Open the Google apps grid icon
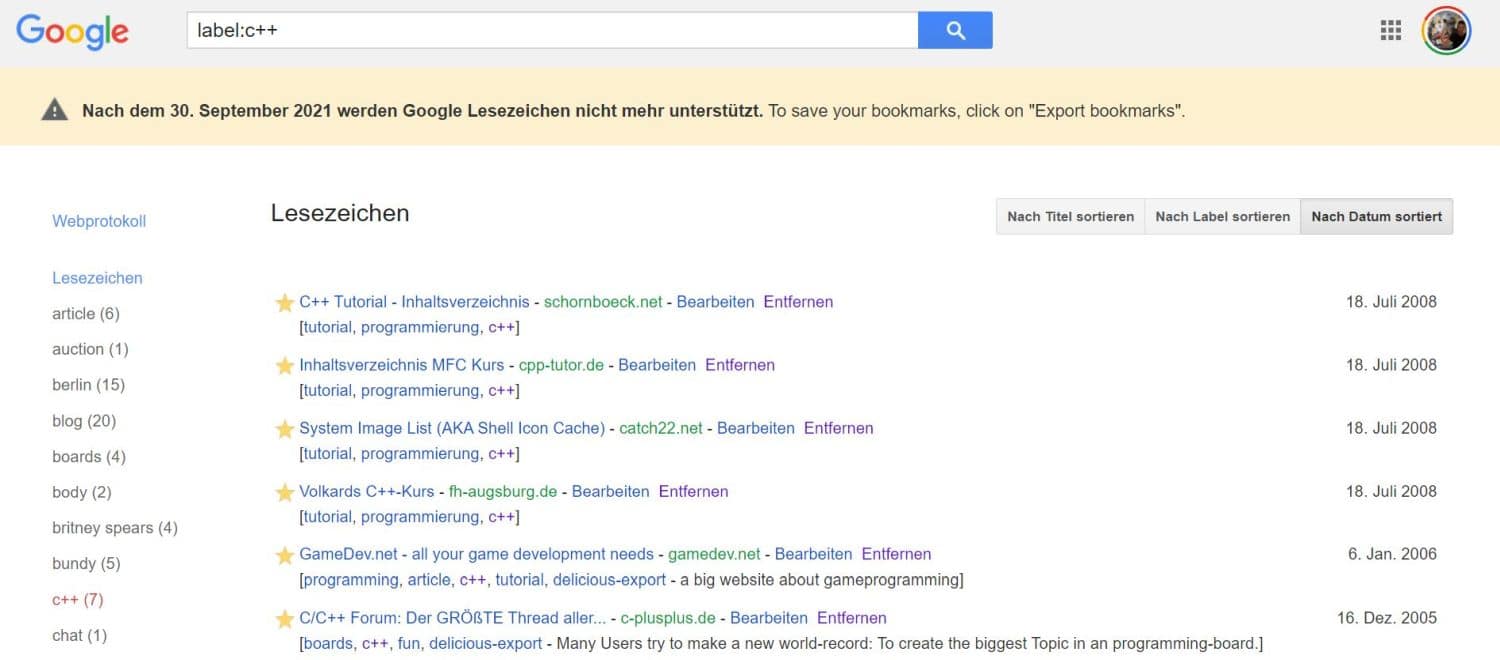The image size is (1500, 660). tap(1390, 30)
